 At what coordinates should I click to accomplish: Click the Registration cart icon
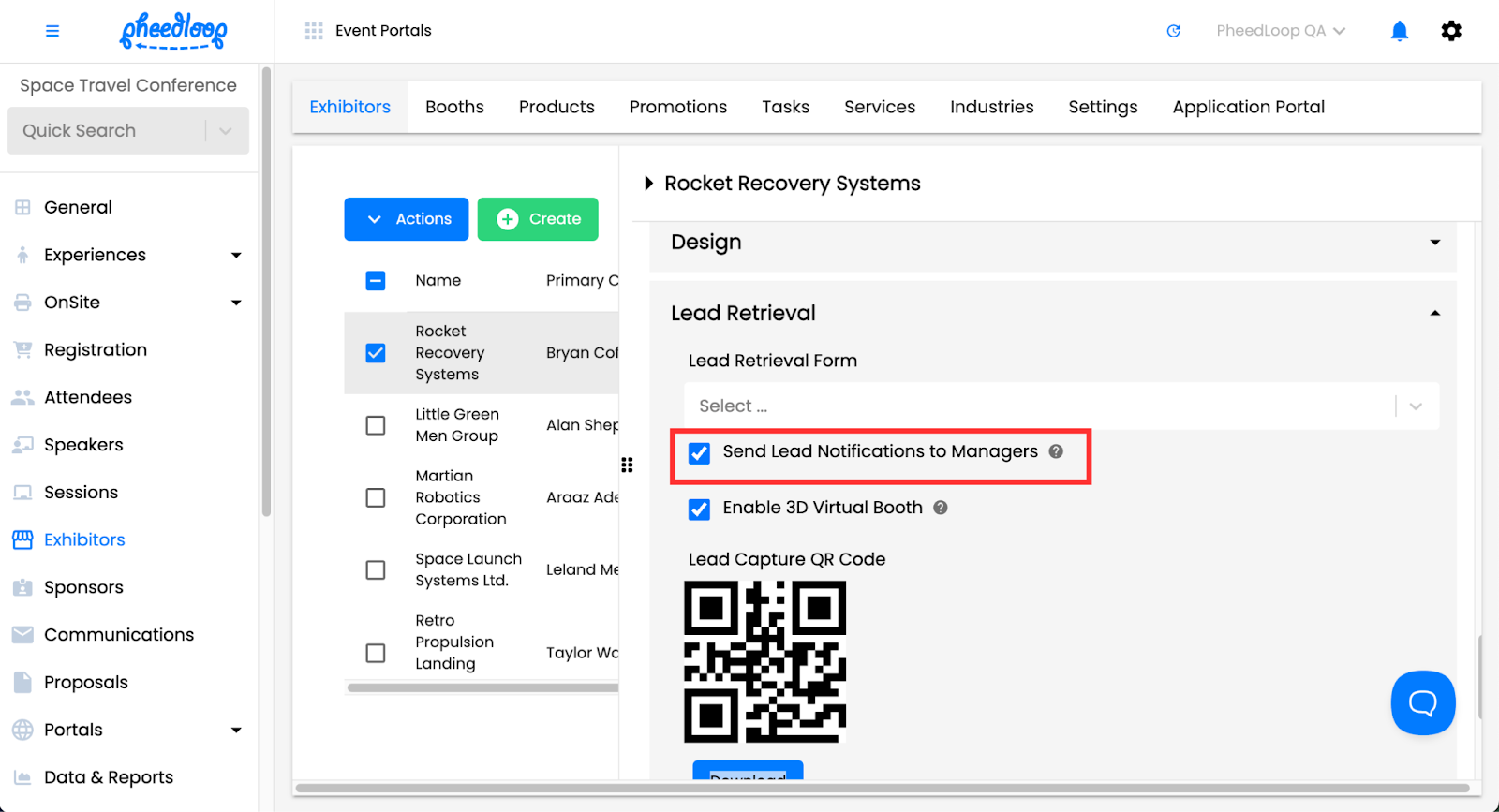[x=22, y=349]
